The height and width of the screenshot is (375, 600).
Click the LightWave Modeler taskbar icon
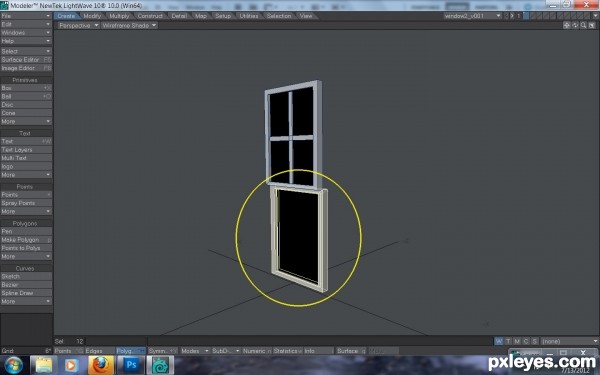click(160, 365)
